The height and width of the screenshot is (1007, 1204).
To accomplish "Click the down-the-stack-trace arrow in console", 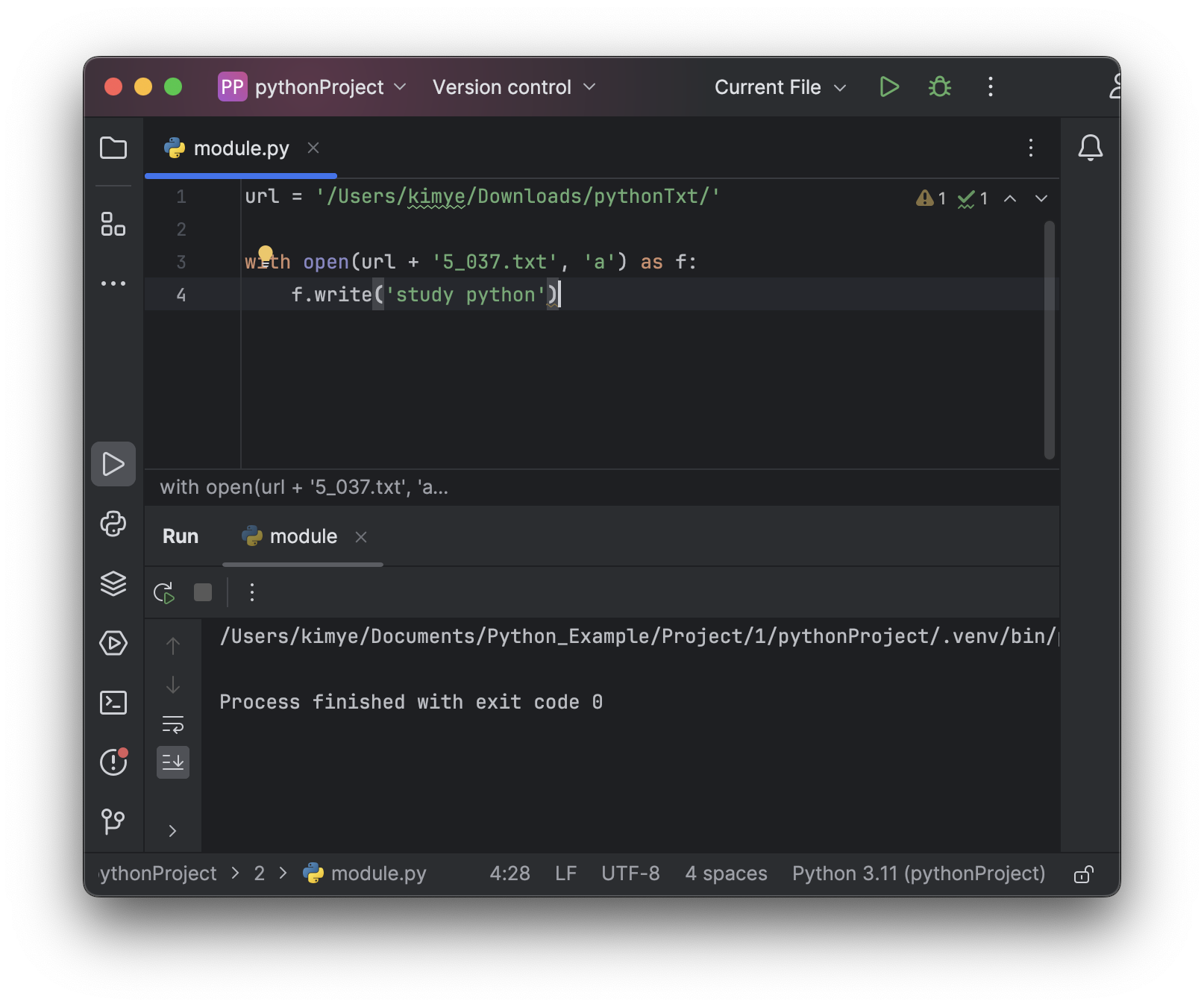I will point(173,685).
